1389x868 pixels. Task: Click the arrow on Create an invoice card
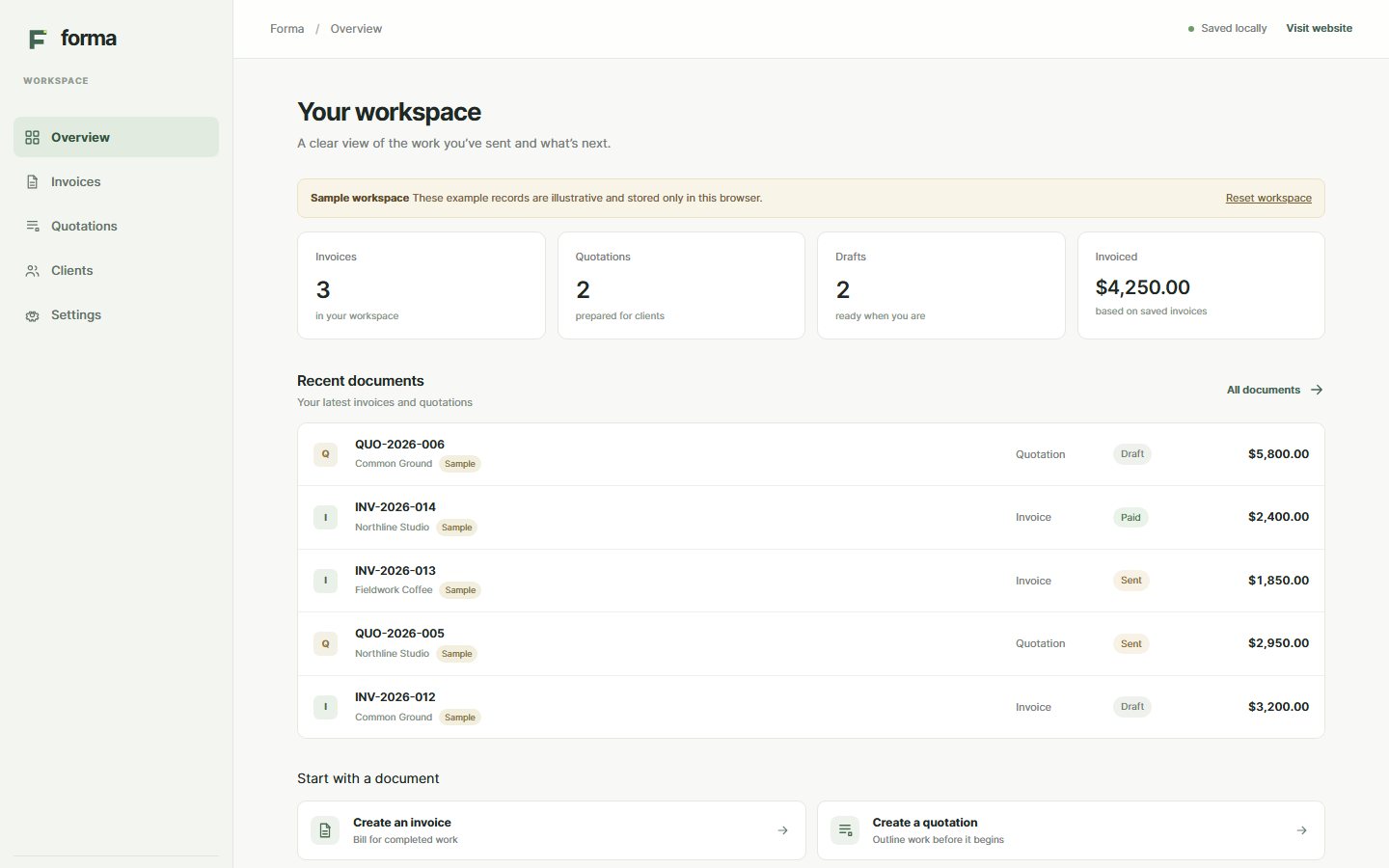[782, 830]
